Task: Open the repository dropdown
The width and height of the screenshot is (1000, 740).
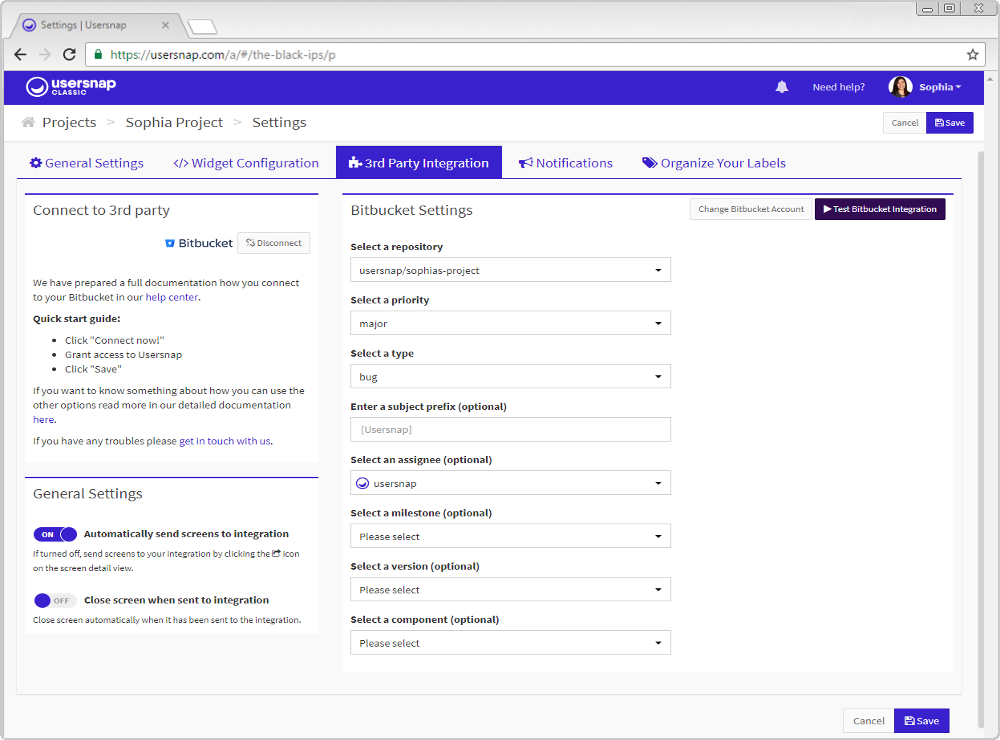Action: (510, 270)
